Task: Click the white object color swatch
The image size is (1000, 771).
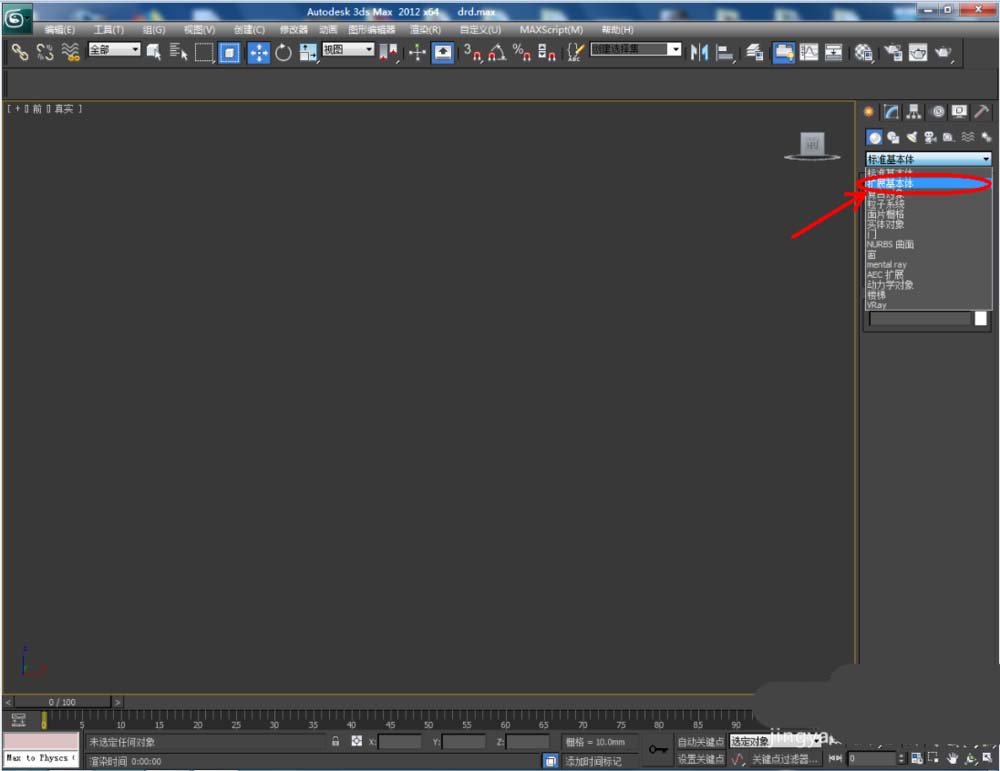Action: point(981,319)
